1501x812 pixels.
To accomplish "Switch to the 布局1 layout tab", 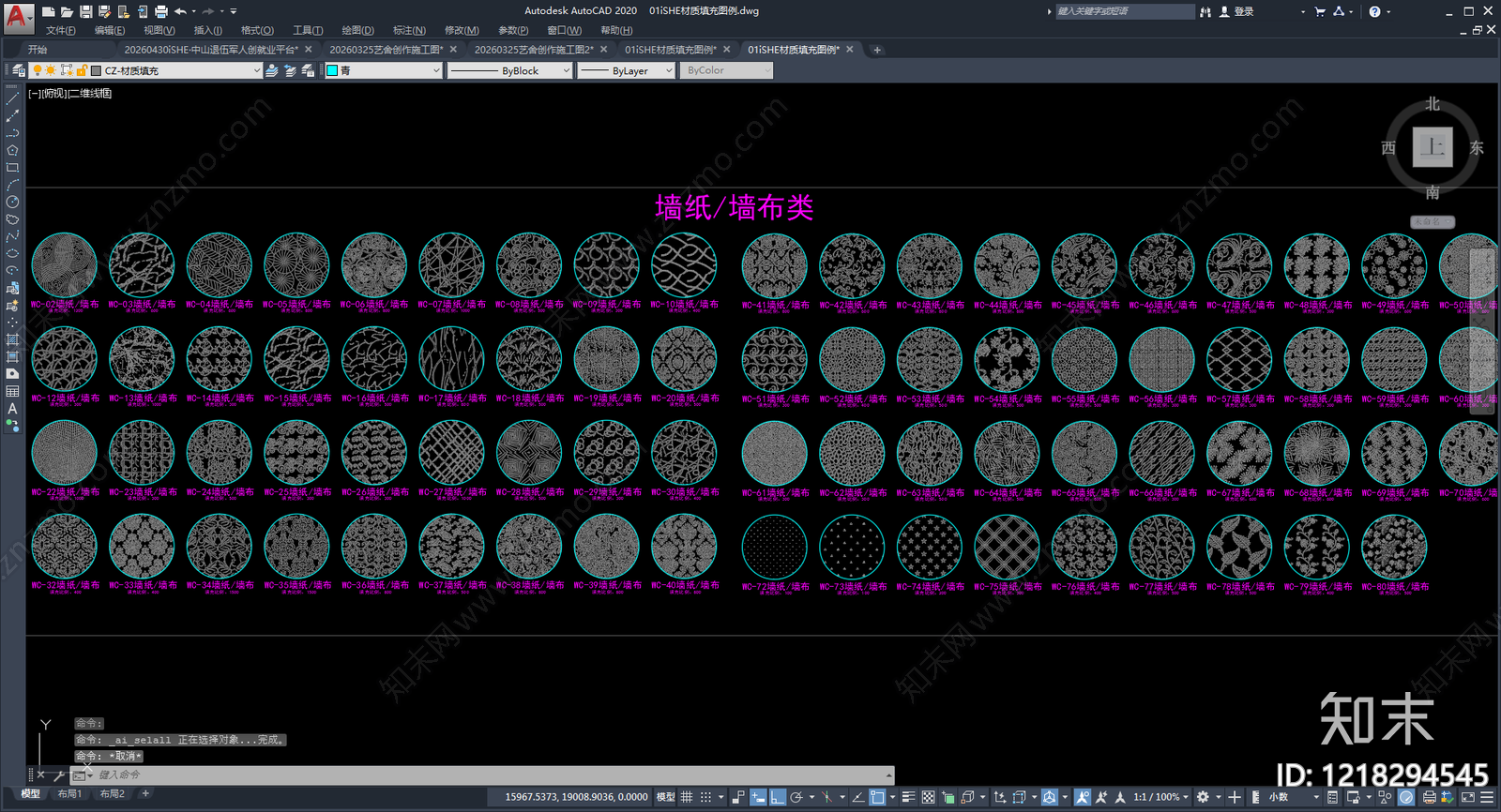I will click(70, 794).
